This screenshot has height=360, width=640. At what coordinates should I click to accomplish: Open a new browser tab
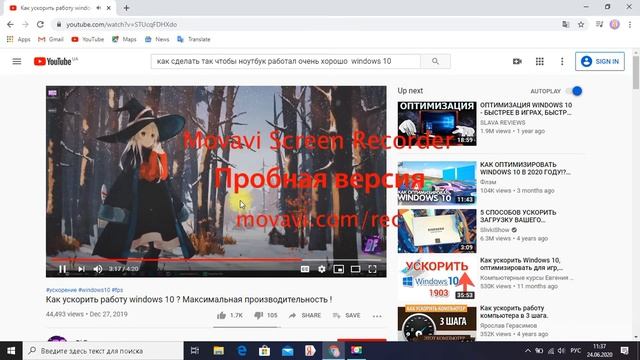click(x=126, y=8)
